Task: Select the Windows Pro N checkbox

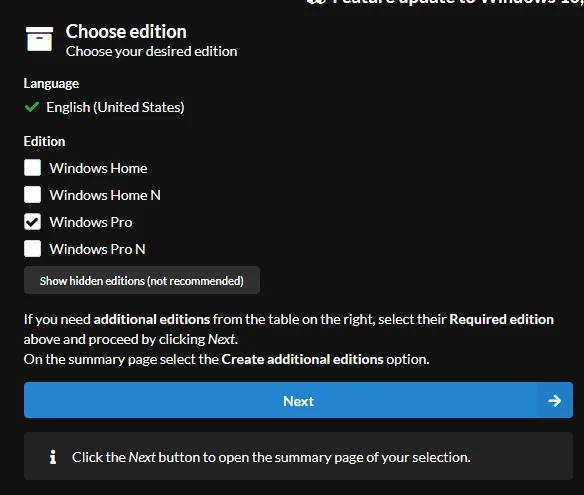Action: (32, 249)
